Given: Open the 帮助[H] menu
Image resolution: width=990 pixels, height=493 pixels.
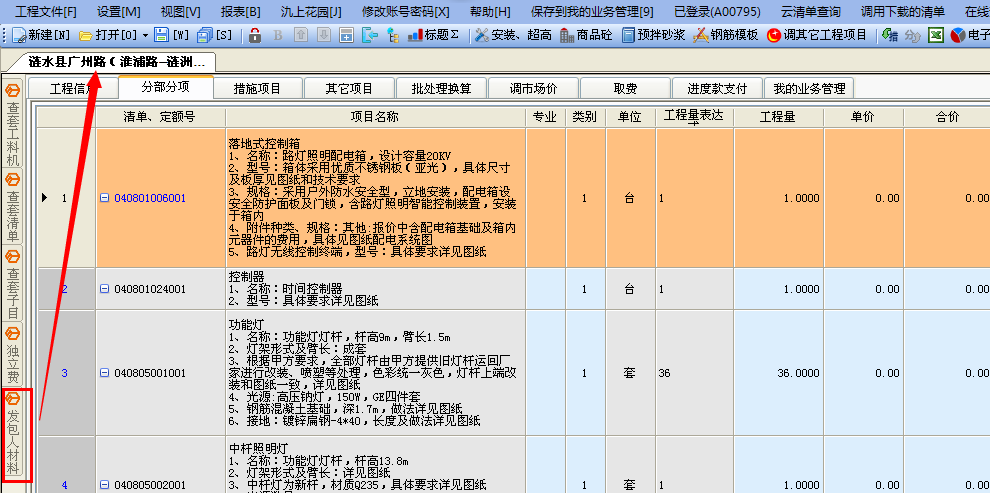Looking at the screenshot, I should 491,12.
